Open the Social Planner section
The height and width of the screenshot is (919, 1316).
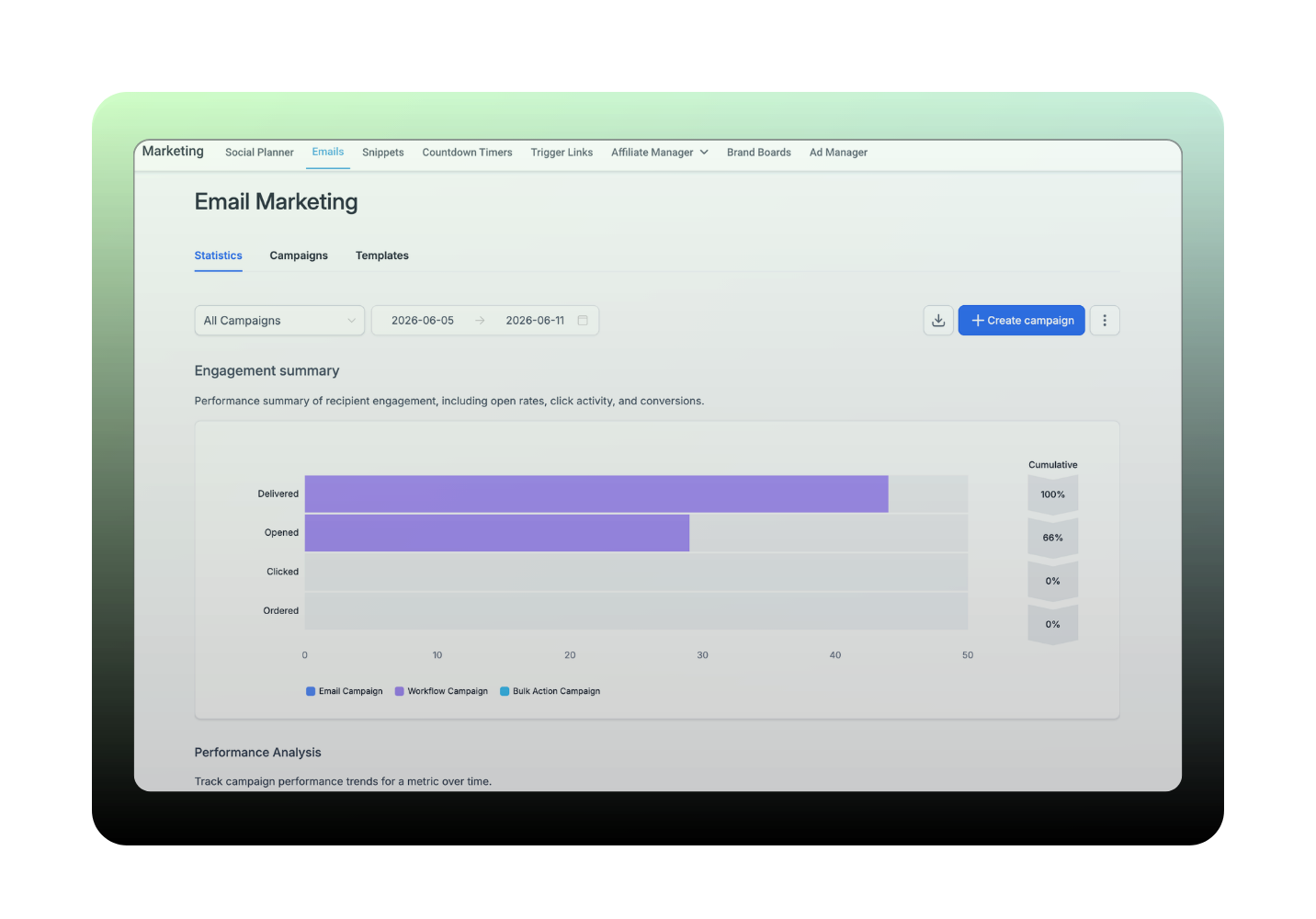[259, 153]
